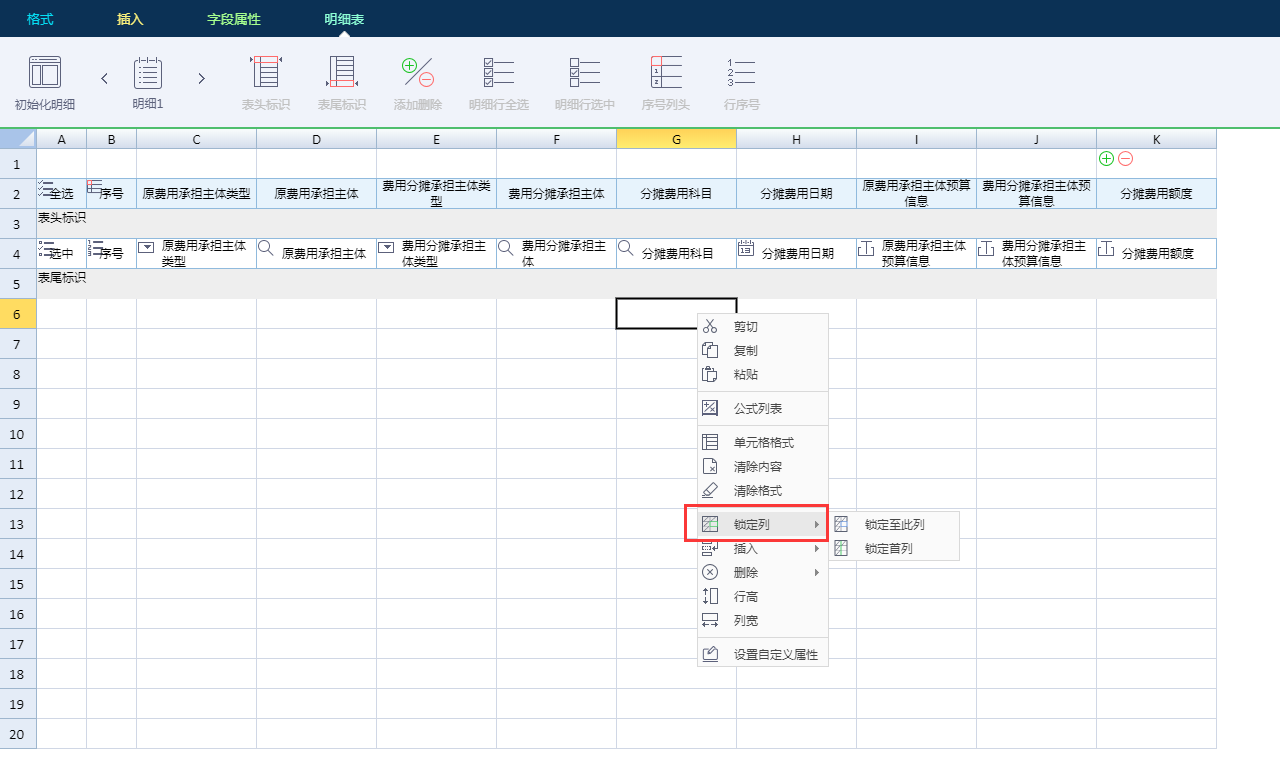Select column header H
This screenshot has height=778, width=1280.
pos(796,139)
